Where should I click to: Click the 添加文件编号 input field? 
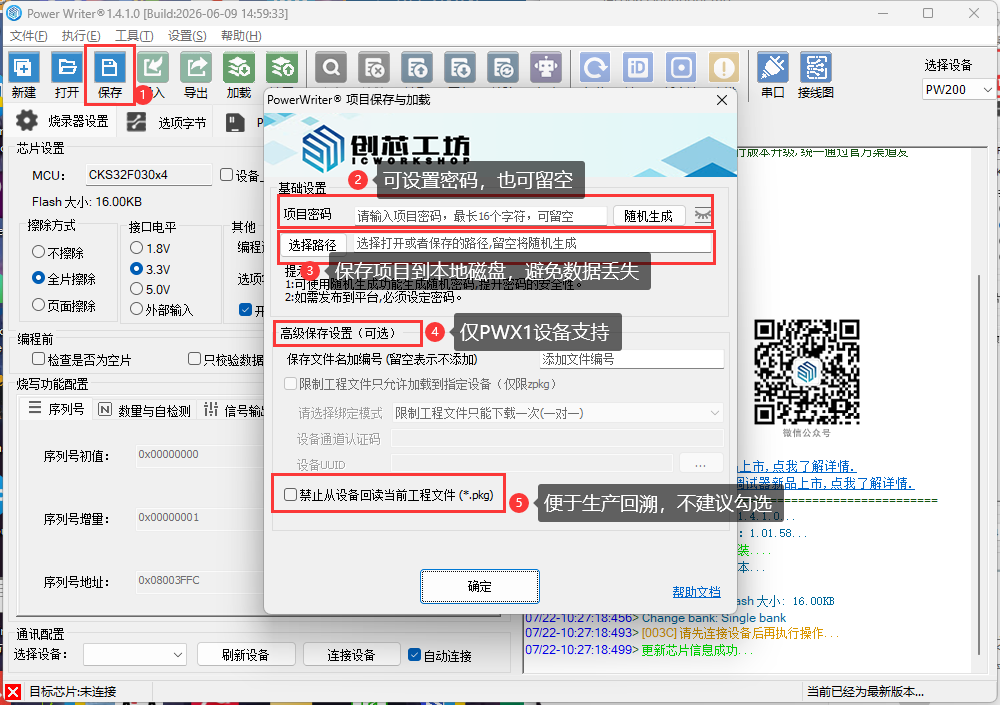coord(631,359)
